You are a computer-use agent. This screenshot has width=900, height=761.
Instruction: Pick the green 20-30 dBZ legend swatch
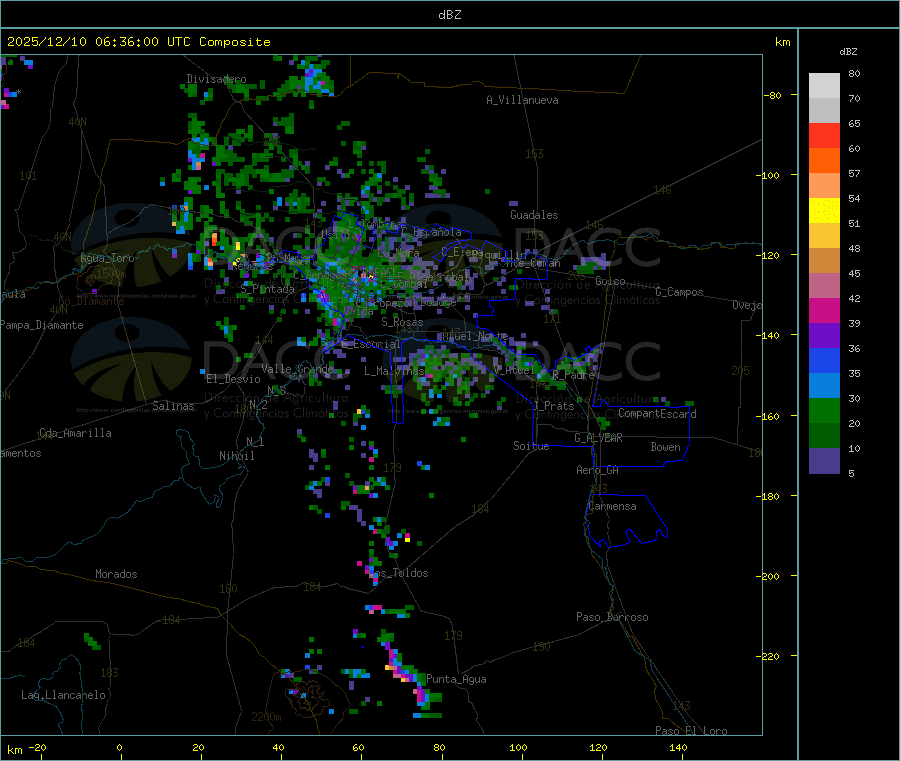(824, 410)
